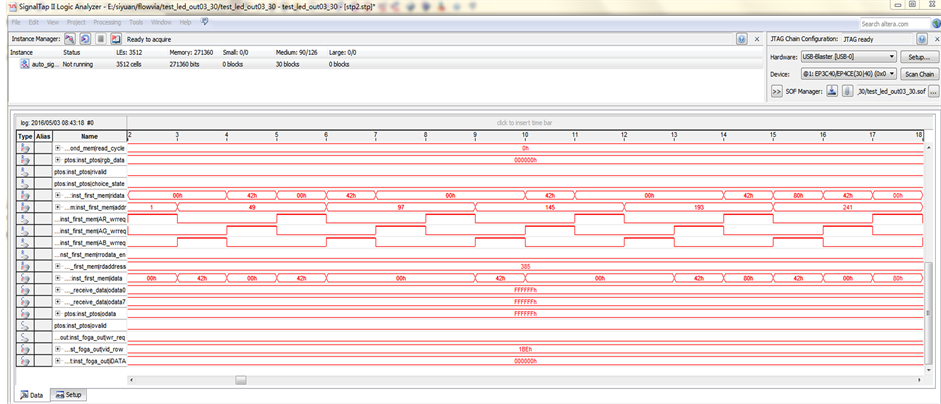941x404 pixels.
Task: Click the Scan Chain button
Action: 918,74
